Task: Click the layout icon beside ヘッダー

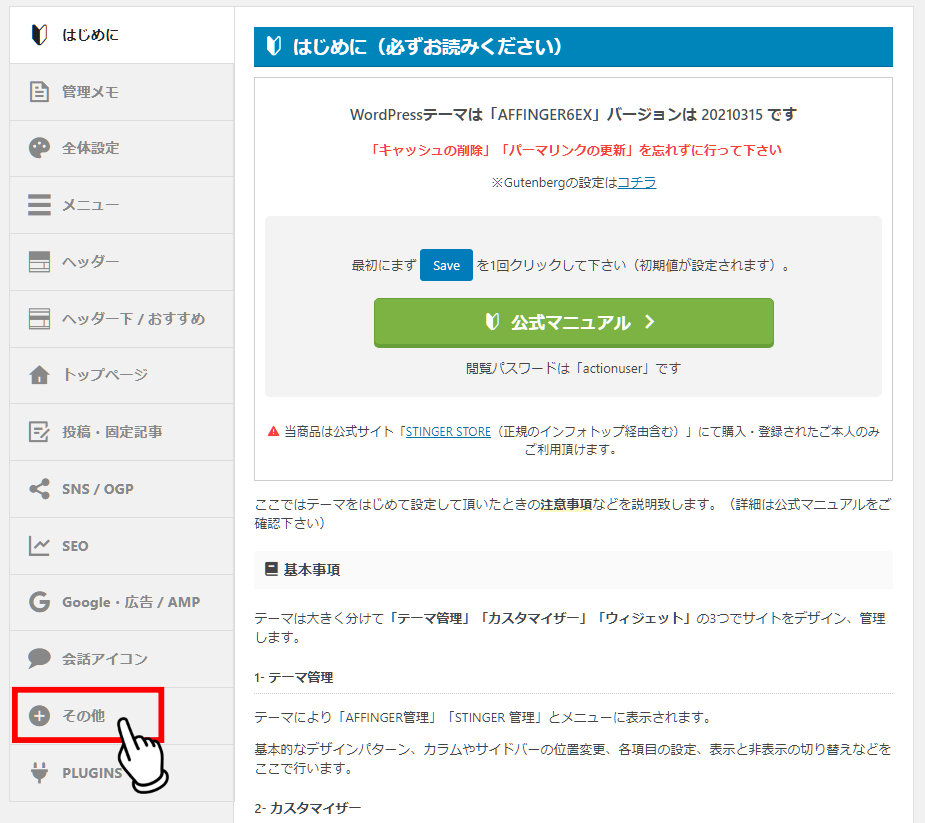Action: [x=39, y=261]
